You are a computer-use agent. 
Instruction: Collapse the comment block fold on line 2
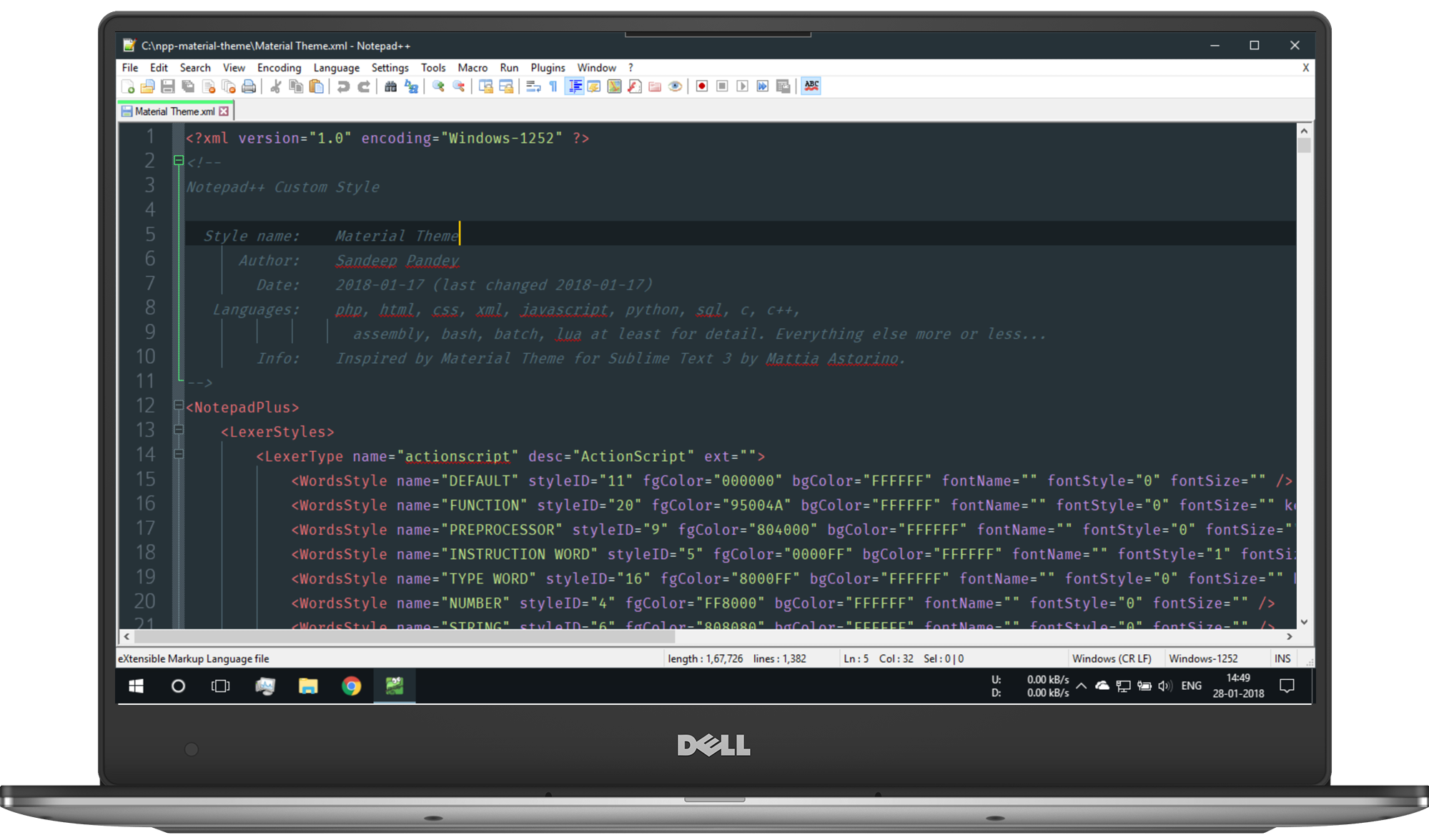coord(179,160)
